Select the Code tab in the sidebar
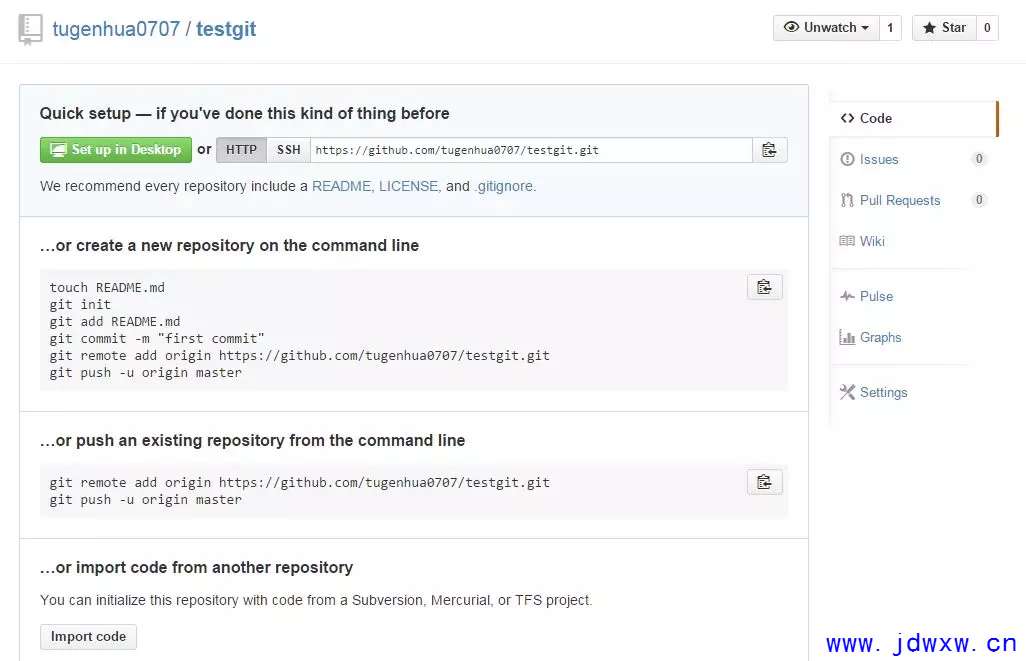1026x661 pixels. point(913,118)
